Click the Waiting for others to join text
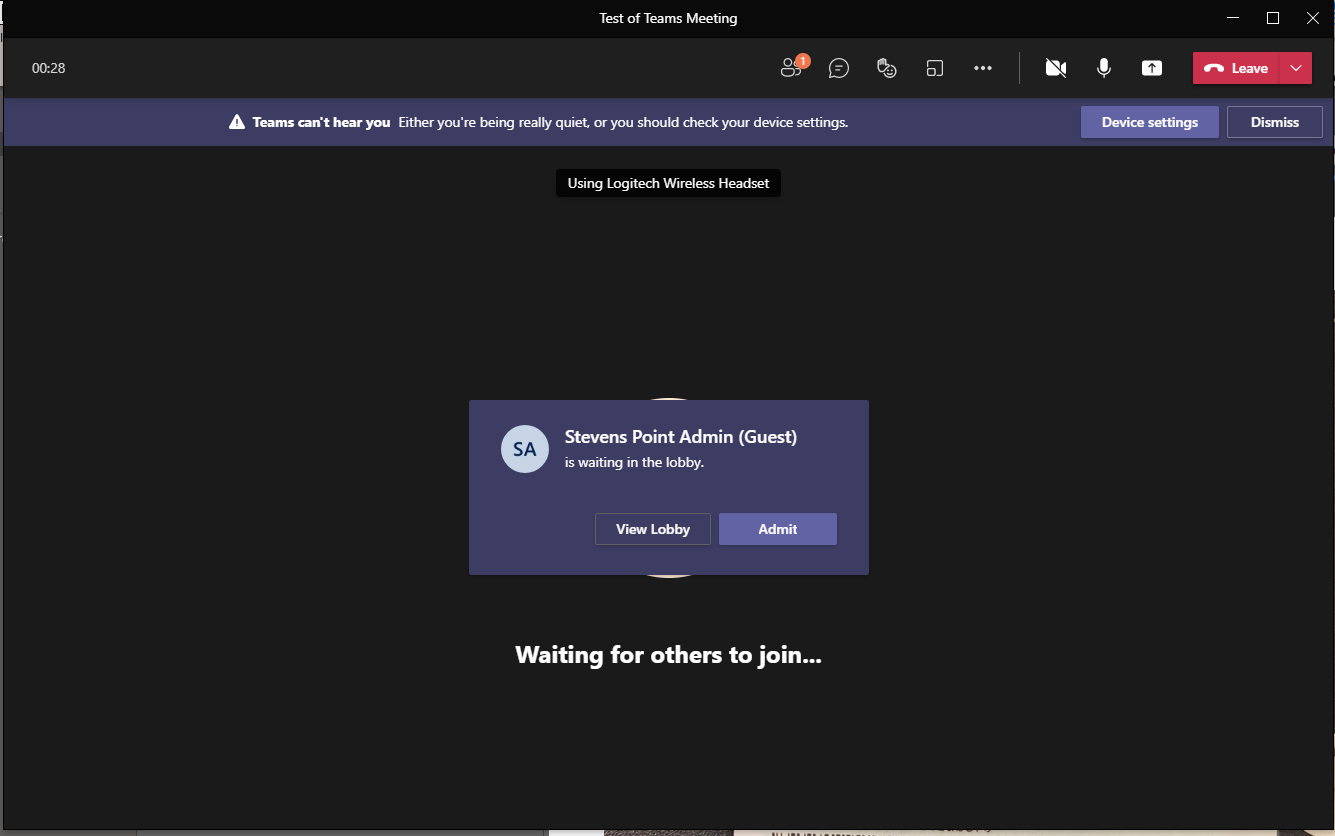 tap(668, 655)
